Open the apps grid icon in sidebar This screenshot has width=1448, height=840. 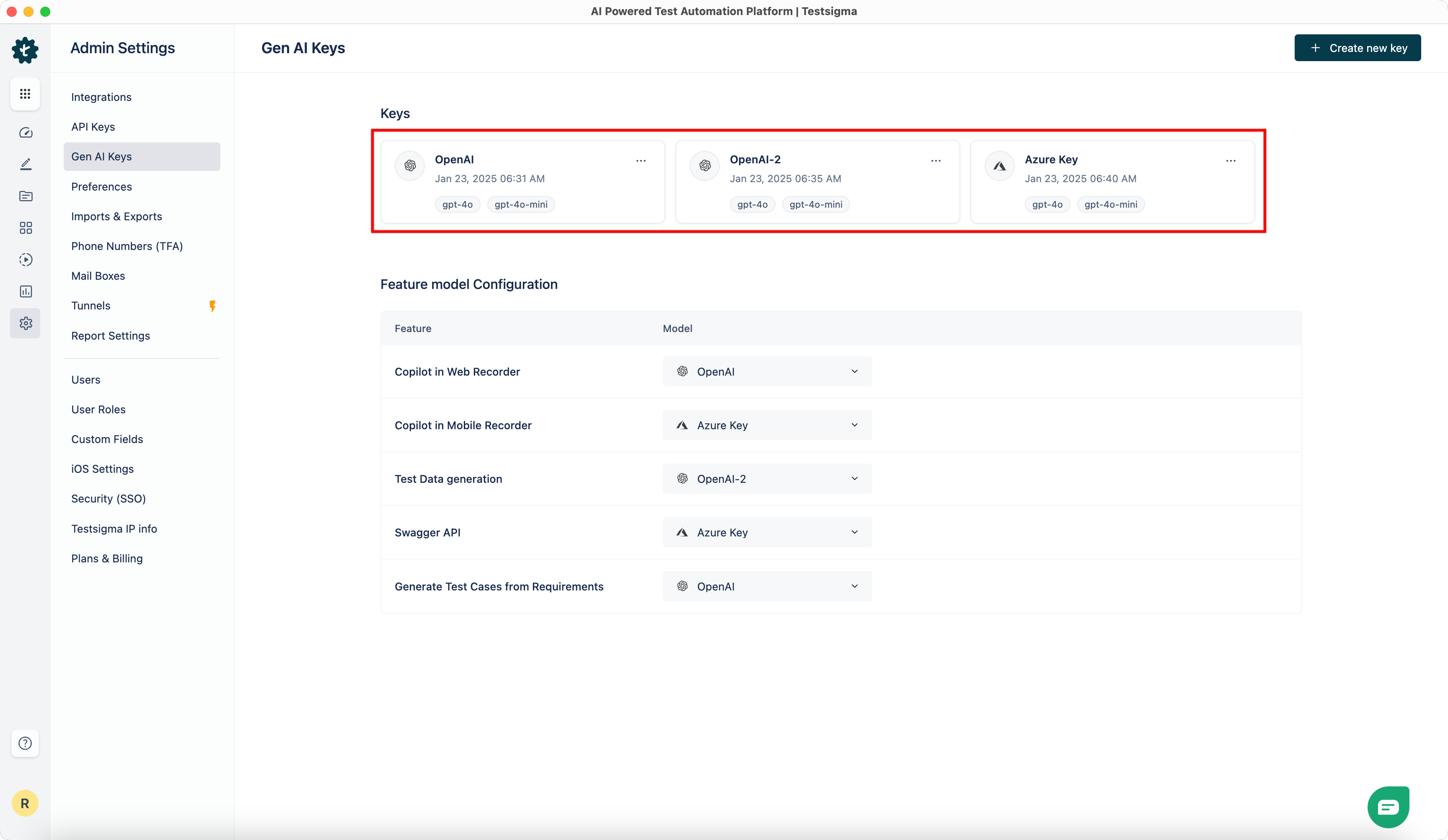25,93
